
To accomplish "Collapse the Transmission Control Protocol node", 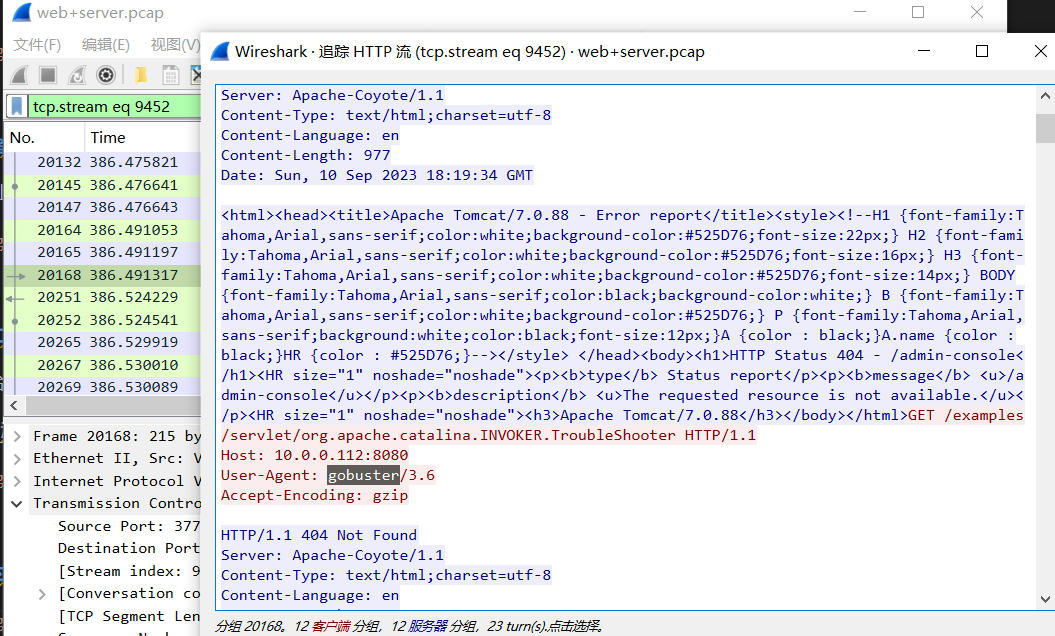I will (16, 503).
